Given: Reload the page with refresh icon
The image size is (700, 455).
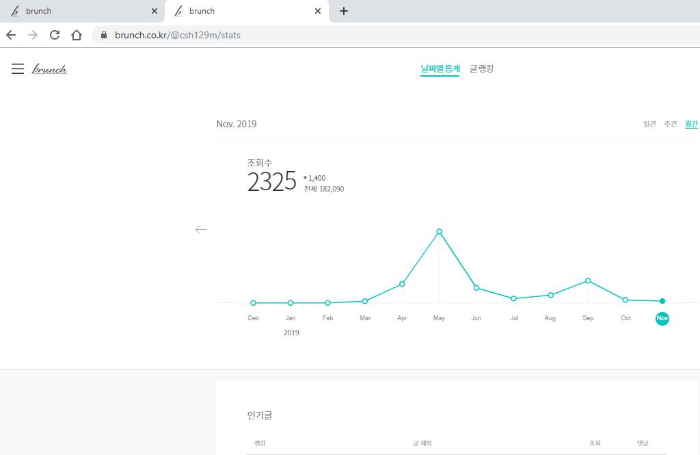Looking at the screenshot, I should click(x=54, y=35).
